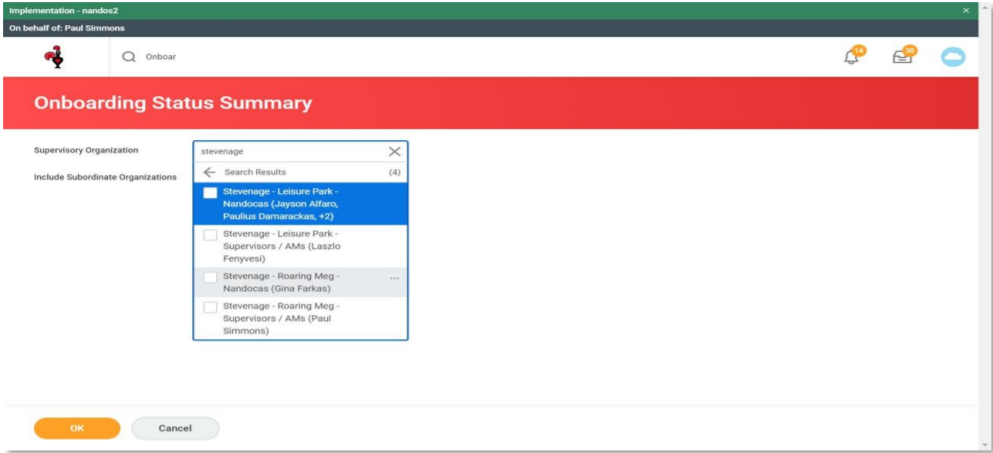Click the On behalf of: Paul Simmons text
This screenshot has height=453, width=993.
pos(66,28)
